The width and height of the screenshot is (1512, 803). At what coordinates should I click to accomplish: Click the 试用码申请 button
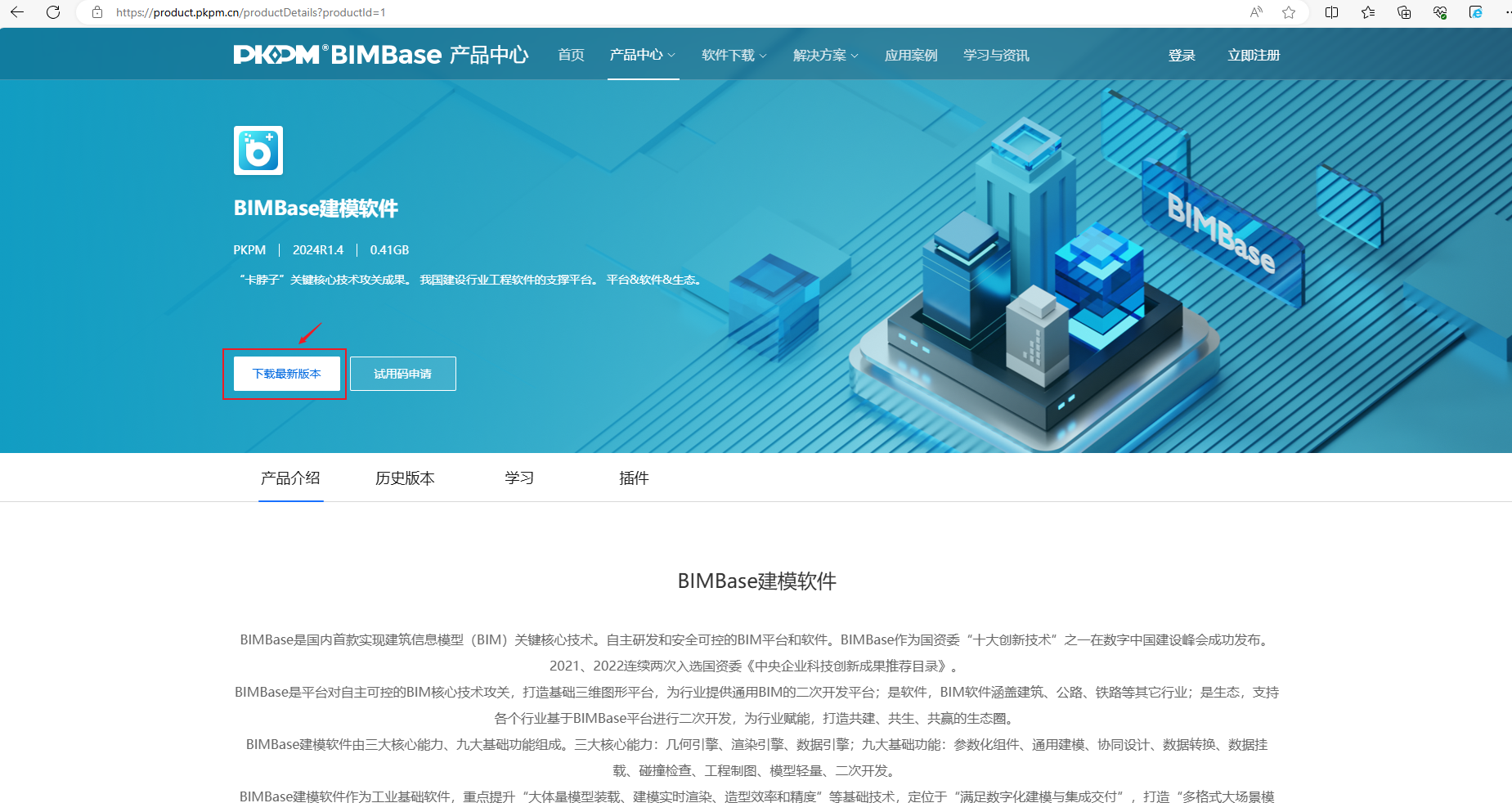(403, 374)
